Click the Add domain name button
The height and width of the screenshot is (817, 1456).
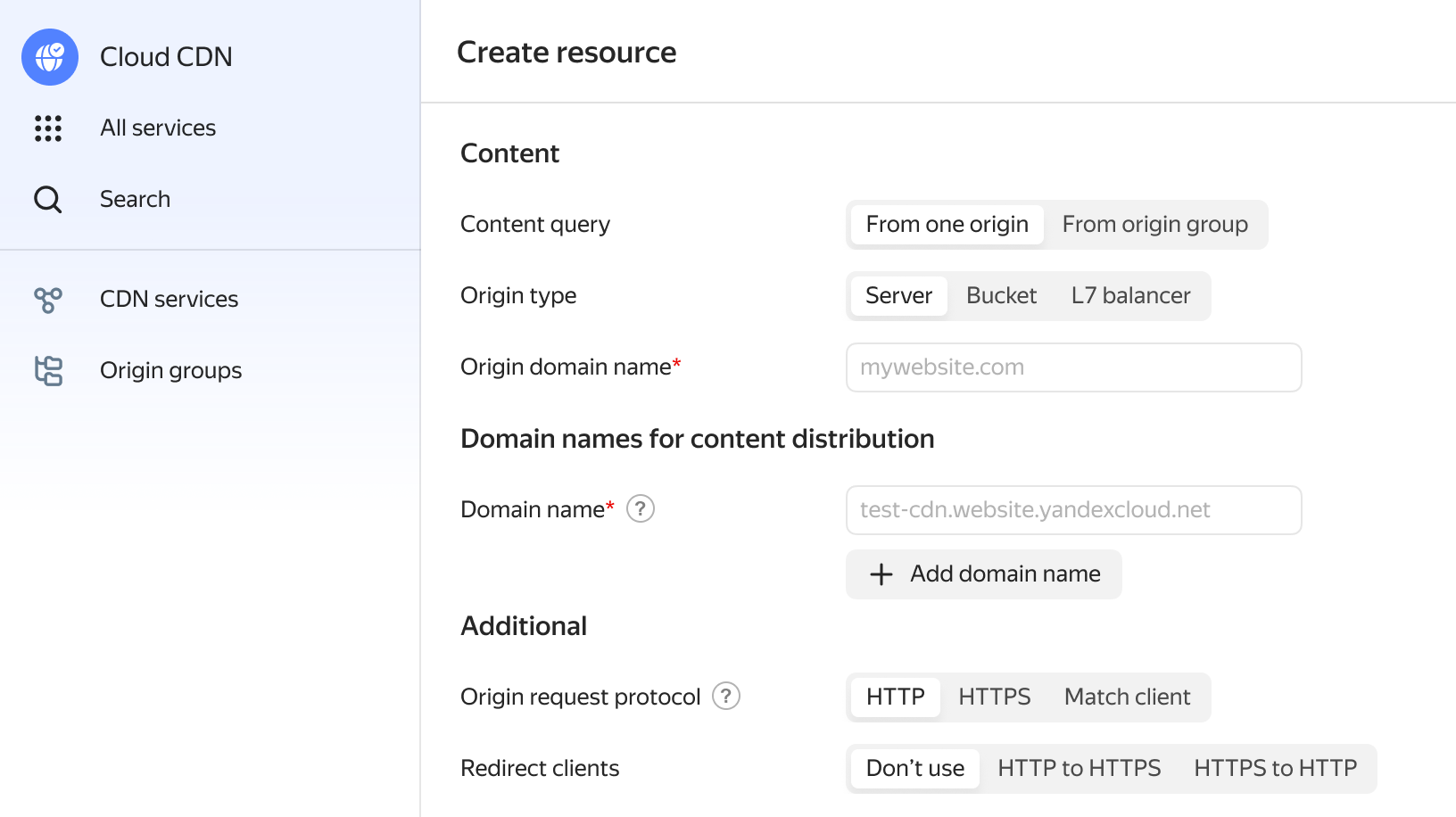983,574
